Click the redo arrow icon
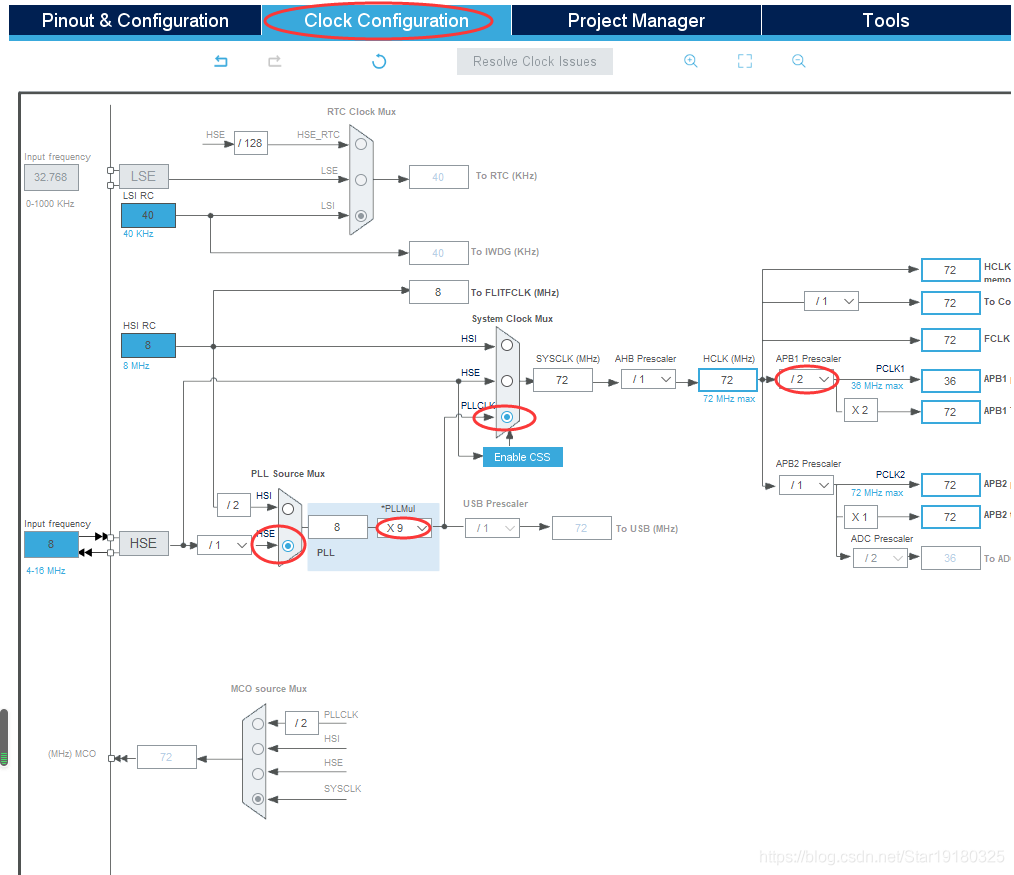1014x875 pixels. click(274, 62)
